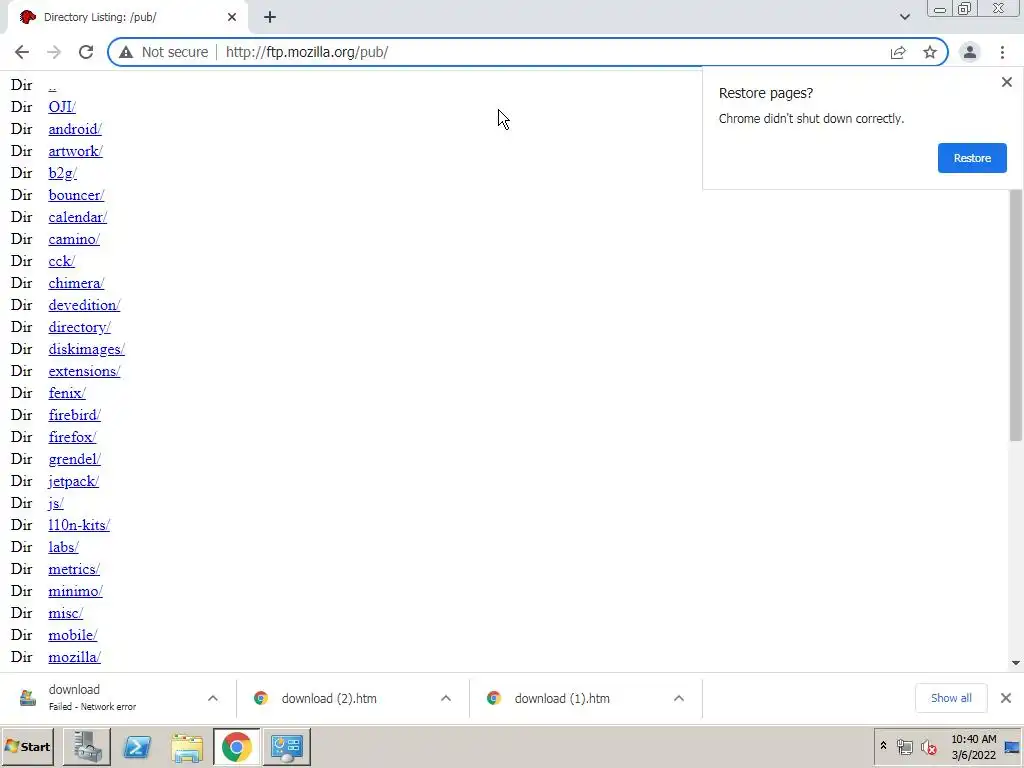Click the Not secure warning icon
1024x768 pixels.
click(x=126, y=52)
